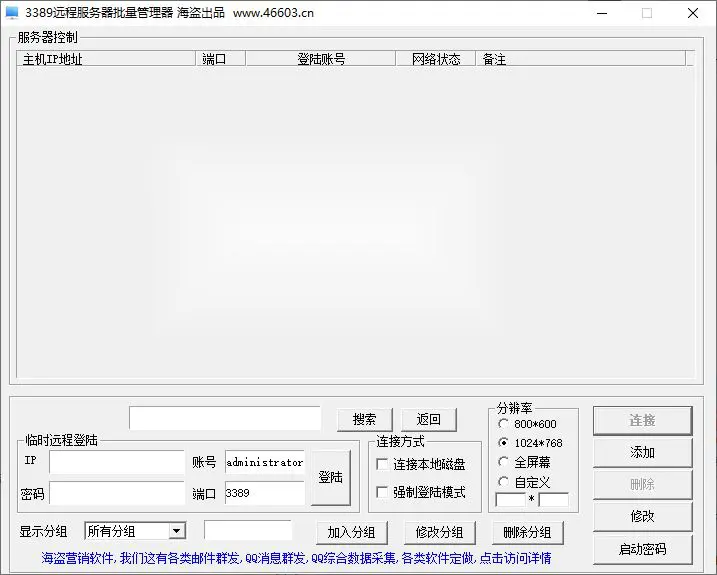Click the 登陆 login button
Viewport: 717px width, 575px height.
[x=331, y=478]
